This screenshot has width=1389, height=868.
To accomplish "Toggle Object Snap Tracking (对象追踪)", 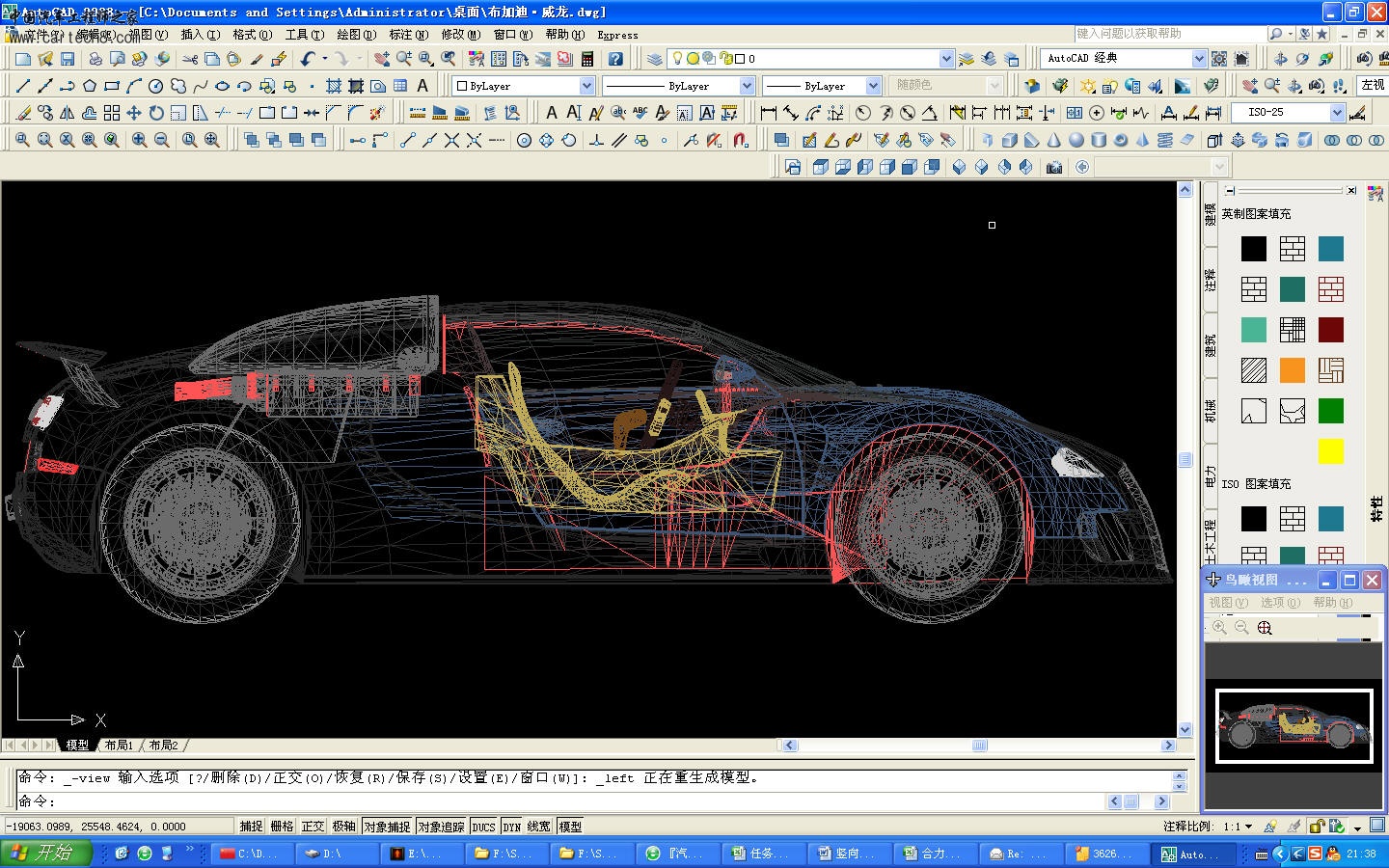I will 441,827.
